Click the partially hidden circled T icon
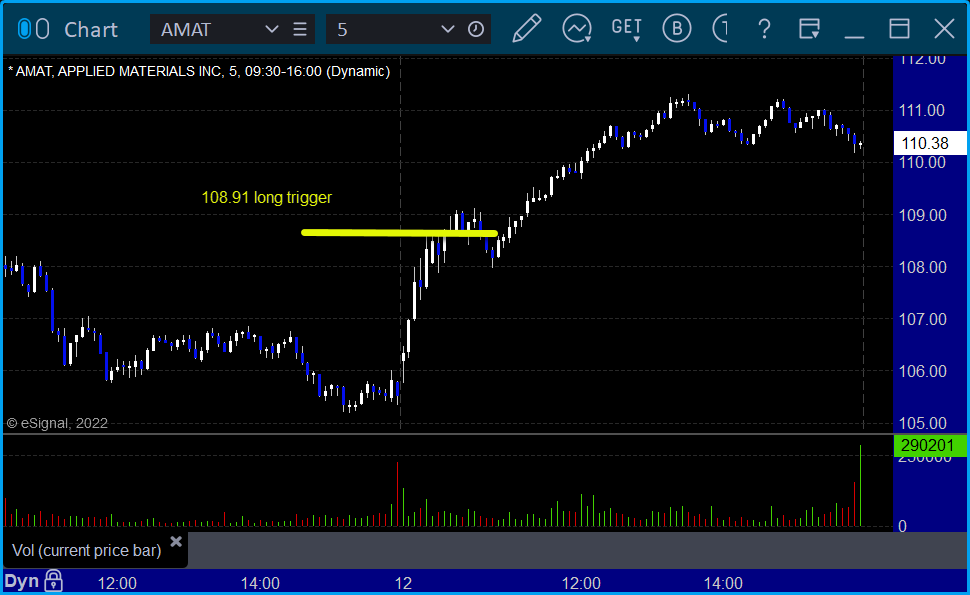Screen dimensions: 970x595 tap(720, 28)
